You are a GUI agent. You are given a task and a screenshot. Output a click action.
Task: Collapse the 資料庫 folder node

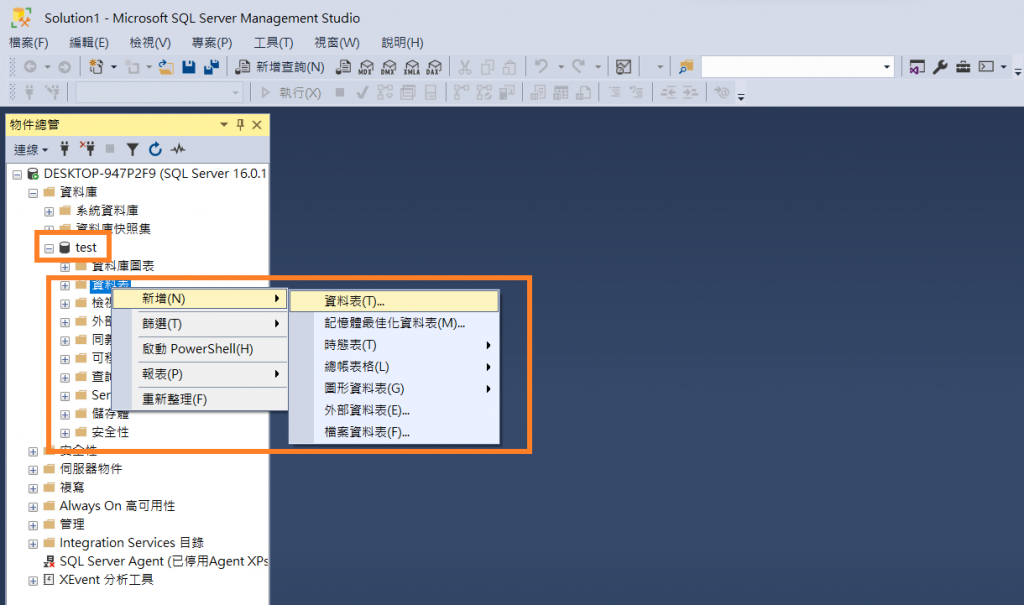[33, 193]
